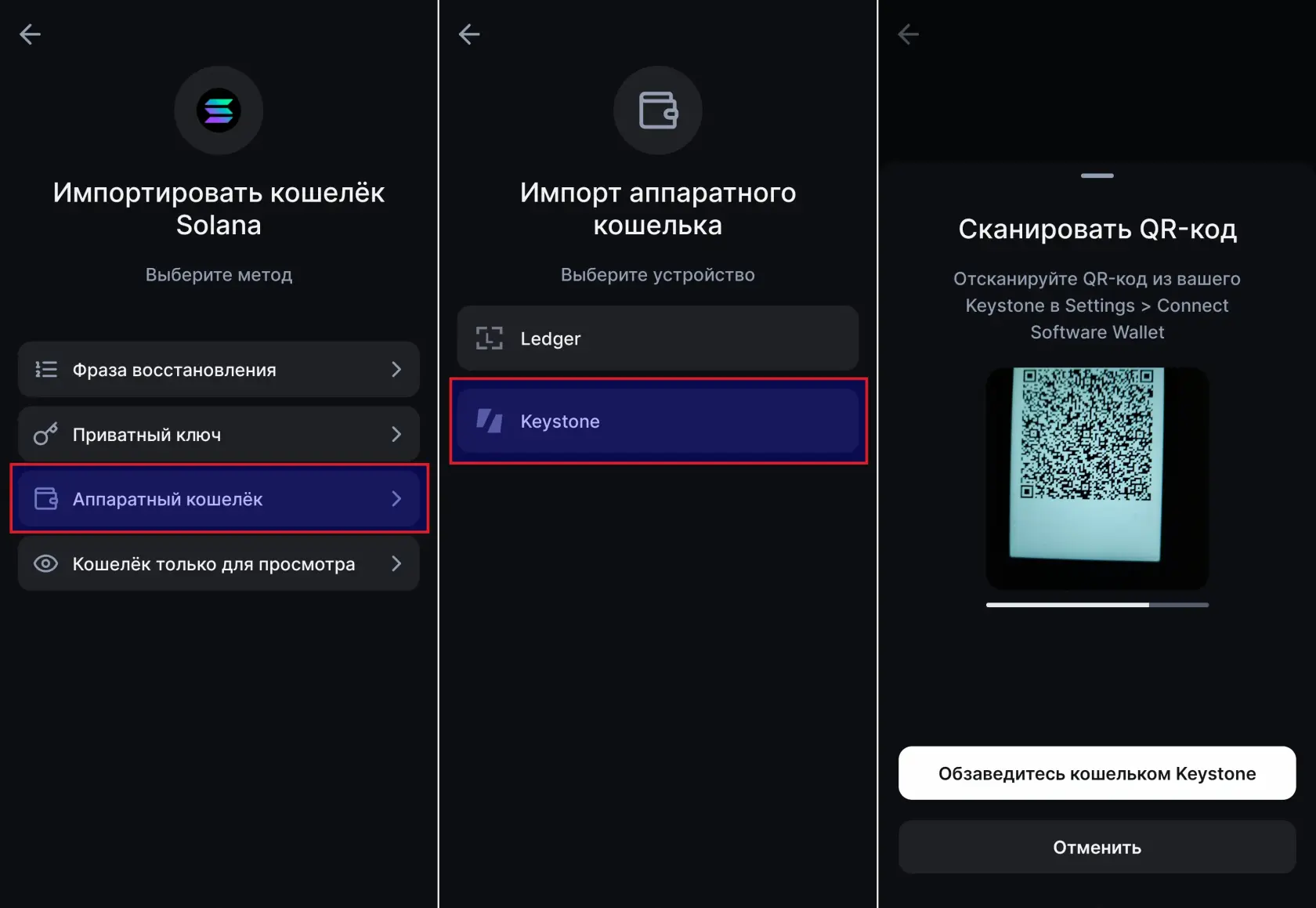Choose Аппаратный кошелёк import method
The image size is (1316, 908).
[x=219, y=499]
